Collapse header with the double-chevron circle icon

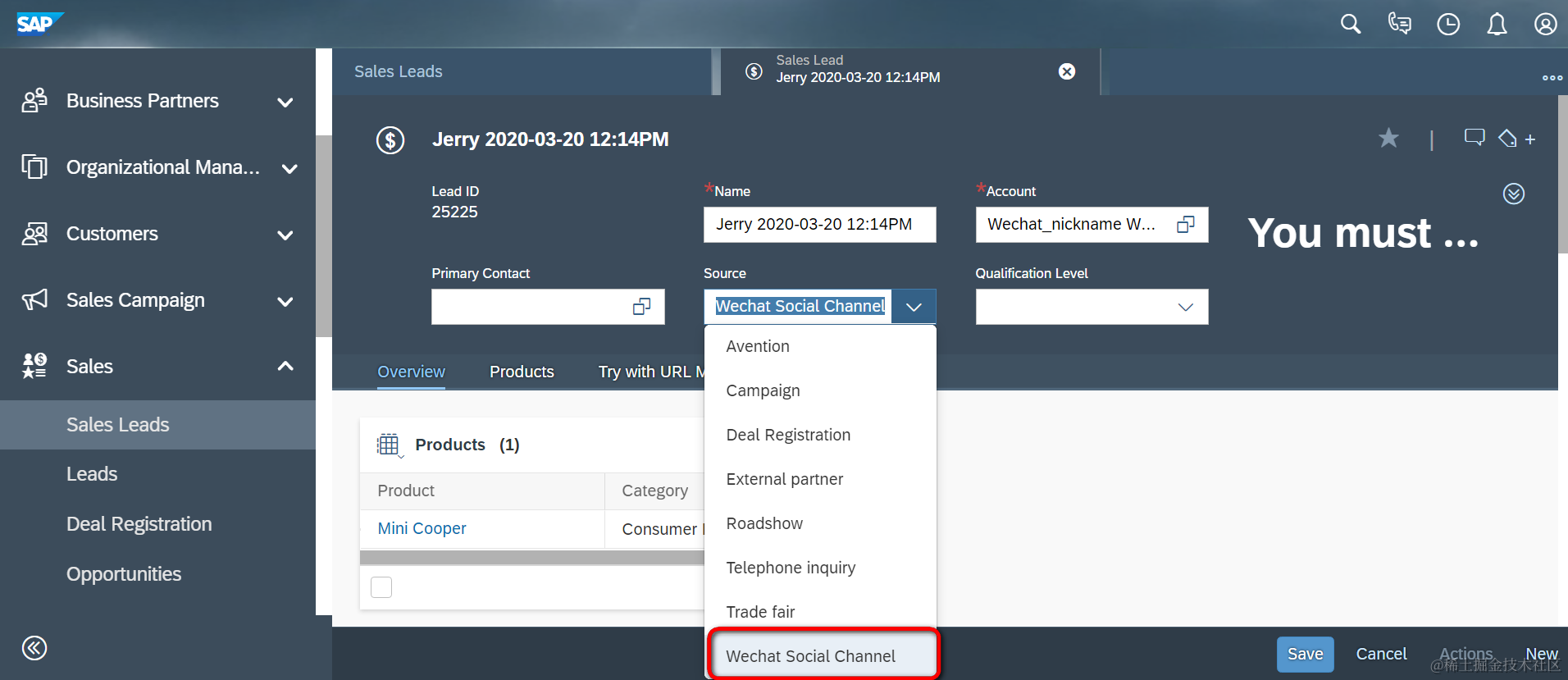[1514, 194]
